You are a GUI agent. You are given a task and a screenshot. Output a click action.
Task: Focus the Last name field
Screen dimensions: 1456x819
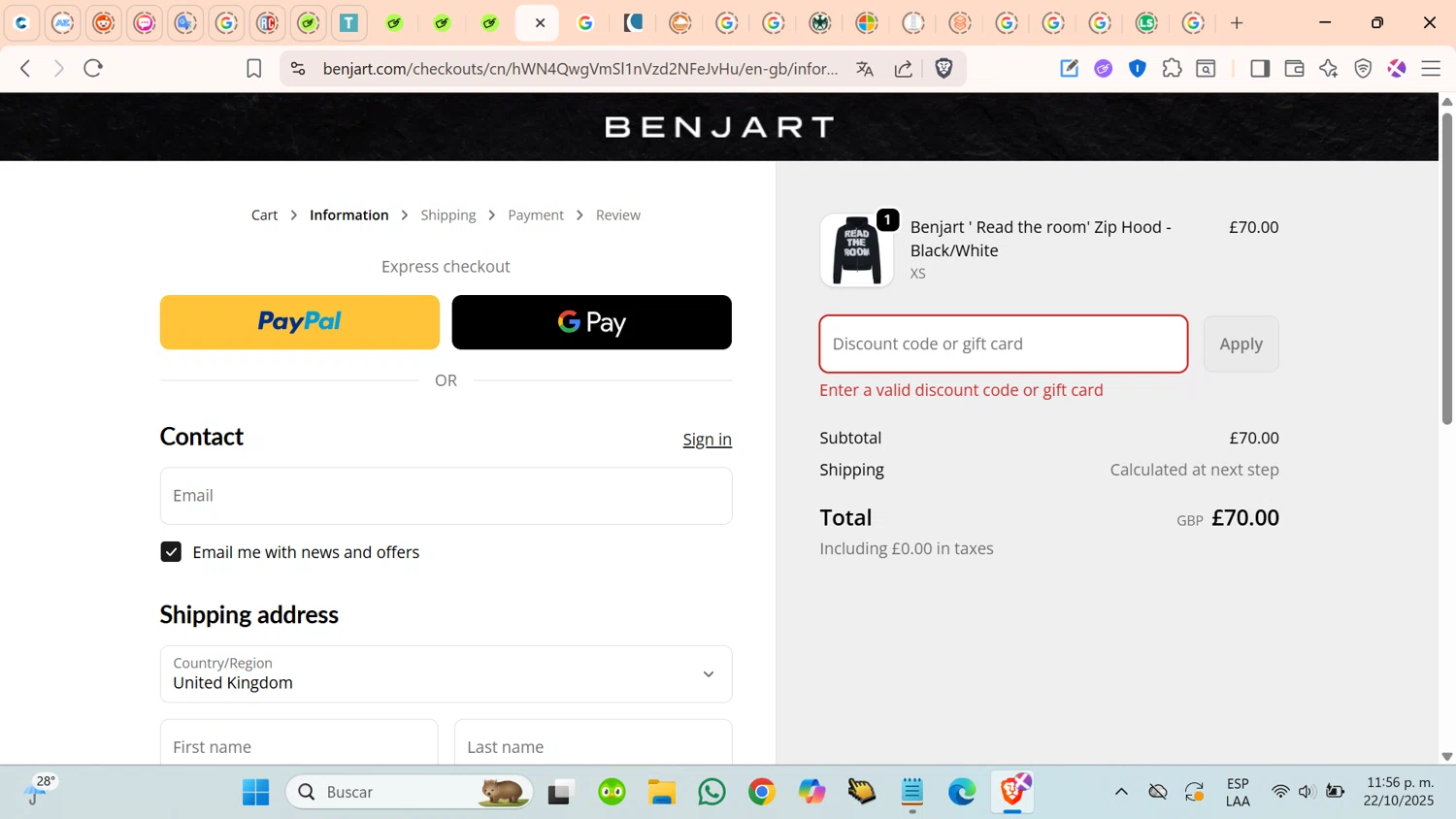593,744
